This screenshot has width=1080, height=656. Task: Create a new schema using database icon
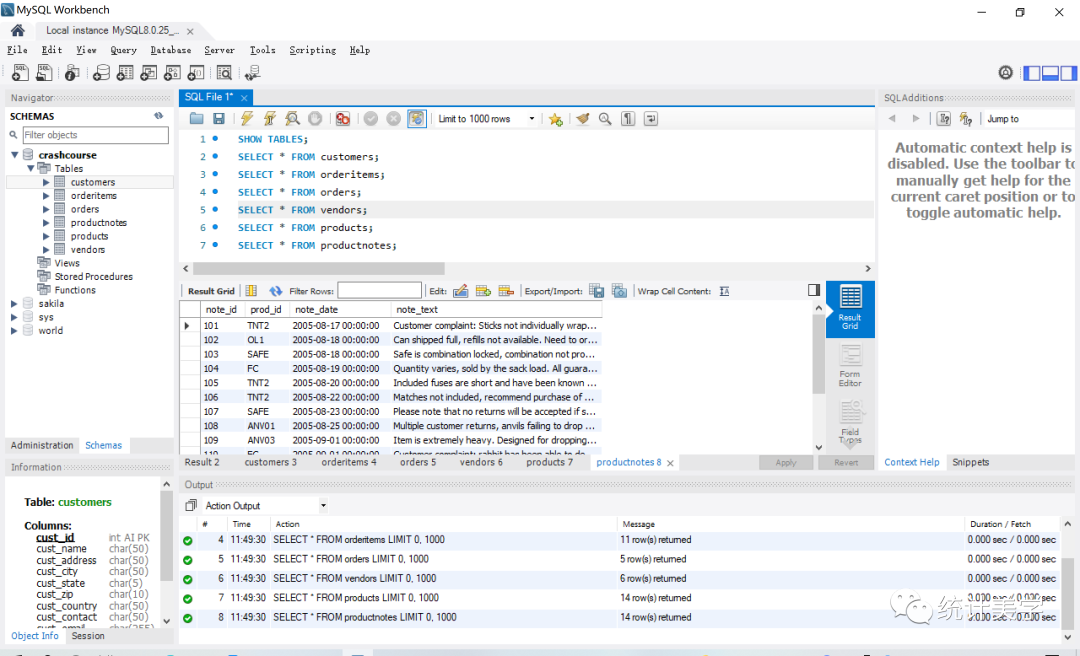pyautogui.click(x=101, y=73)
